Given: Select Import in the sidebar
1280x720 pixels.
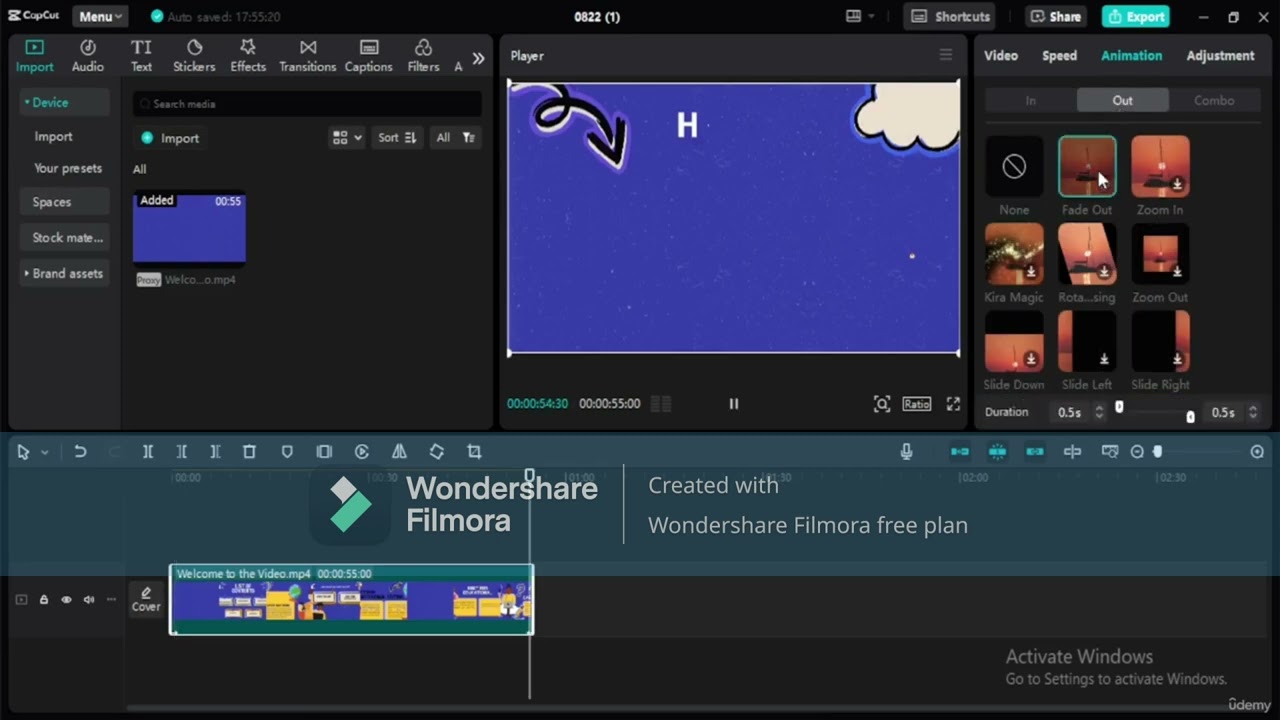Looking at the screenshot, I should tap(54, 136).
